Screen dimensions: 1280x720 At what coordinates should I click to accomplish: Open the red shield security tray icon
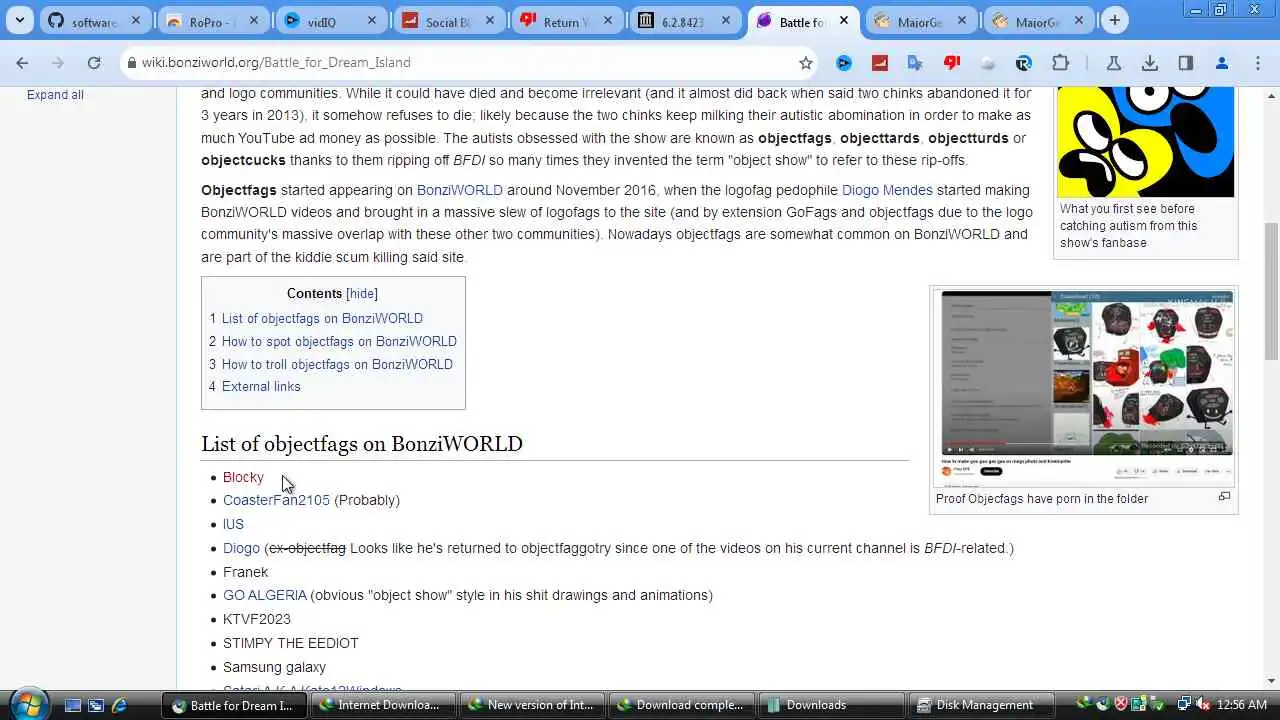point(1121,705)
